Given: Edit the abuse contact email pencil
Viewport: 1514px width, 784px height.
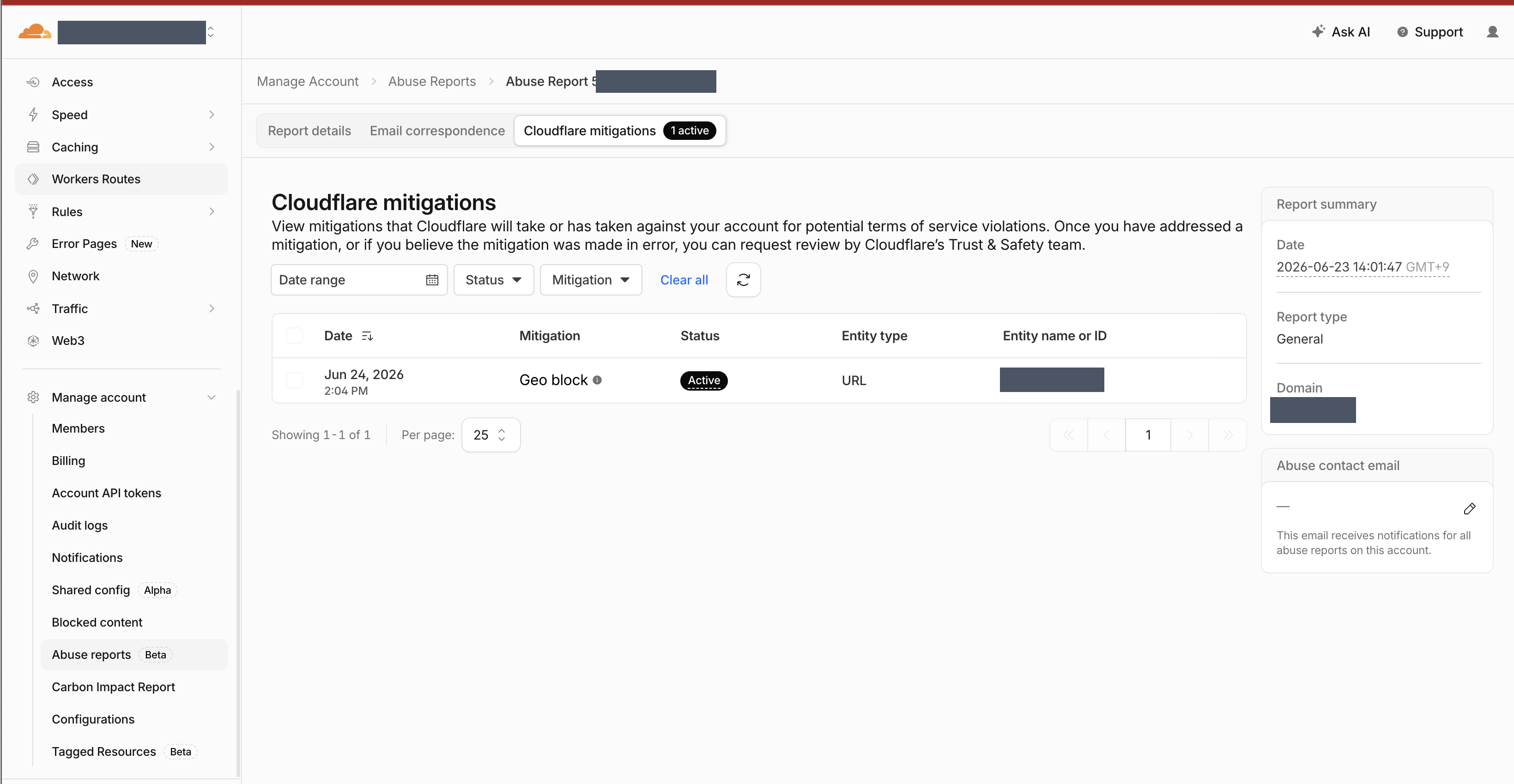Looking at the screenshot, I should click(1469, 508).
